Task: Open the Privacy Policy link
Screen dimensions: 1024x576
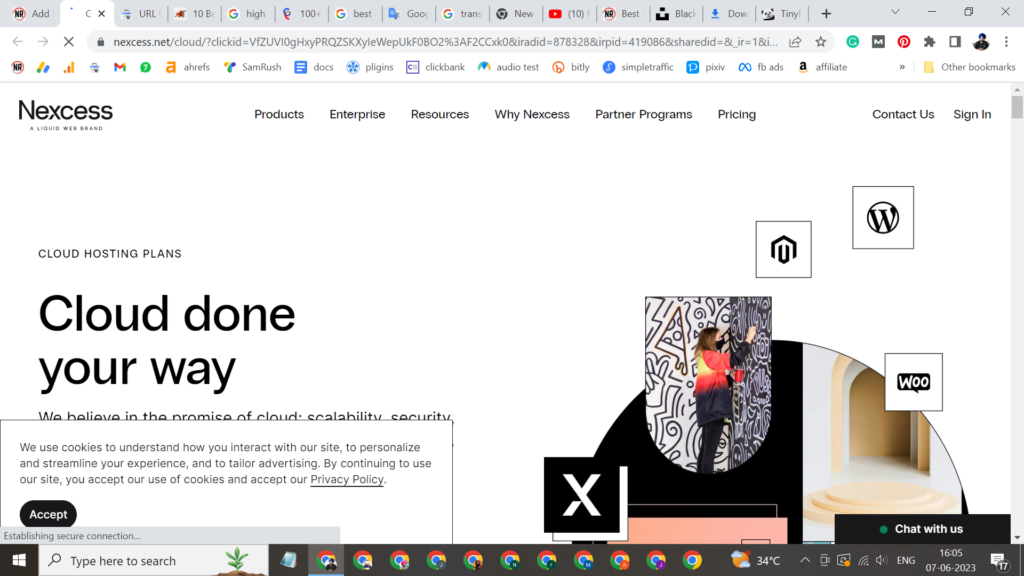Action: 347,479
